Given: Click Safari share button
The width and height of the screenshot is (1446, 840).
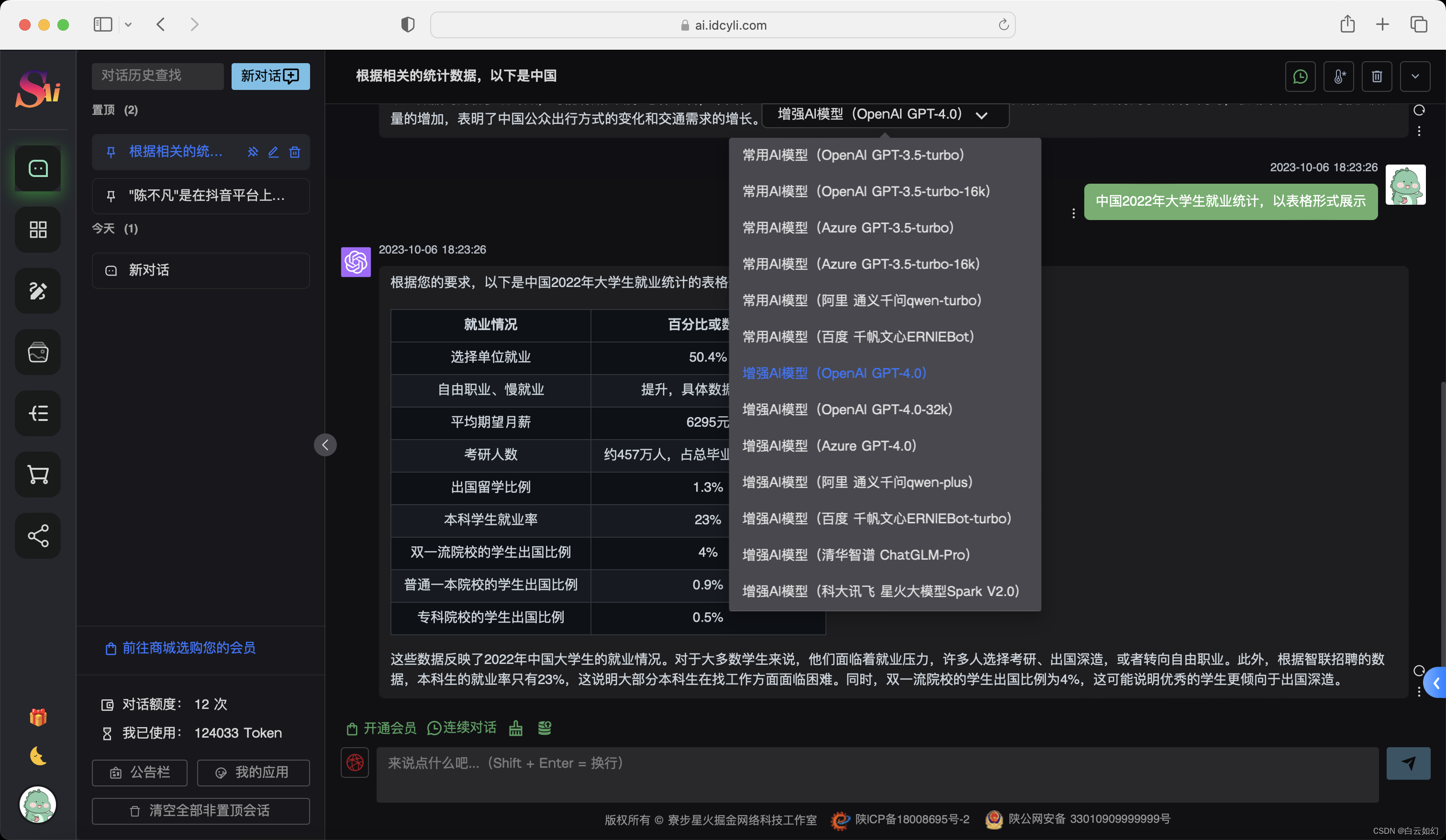Looking at the screenshot, I should (x=1347, y=25).
